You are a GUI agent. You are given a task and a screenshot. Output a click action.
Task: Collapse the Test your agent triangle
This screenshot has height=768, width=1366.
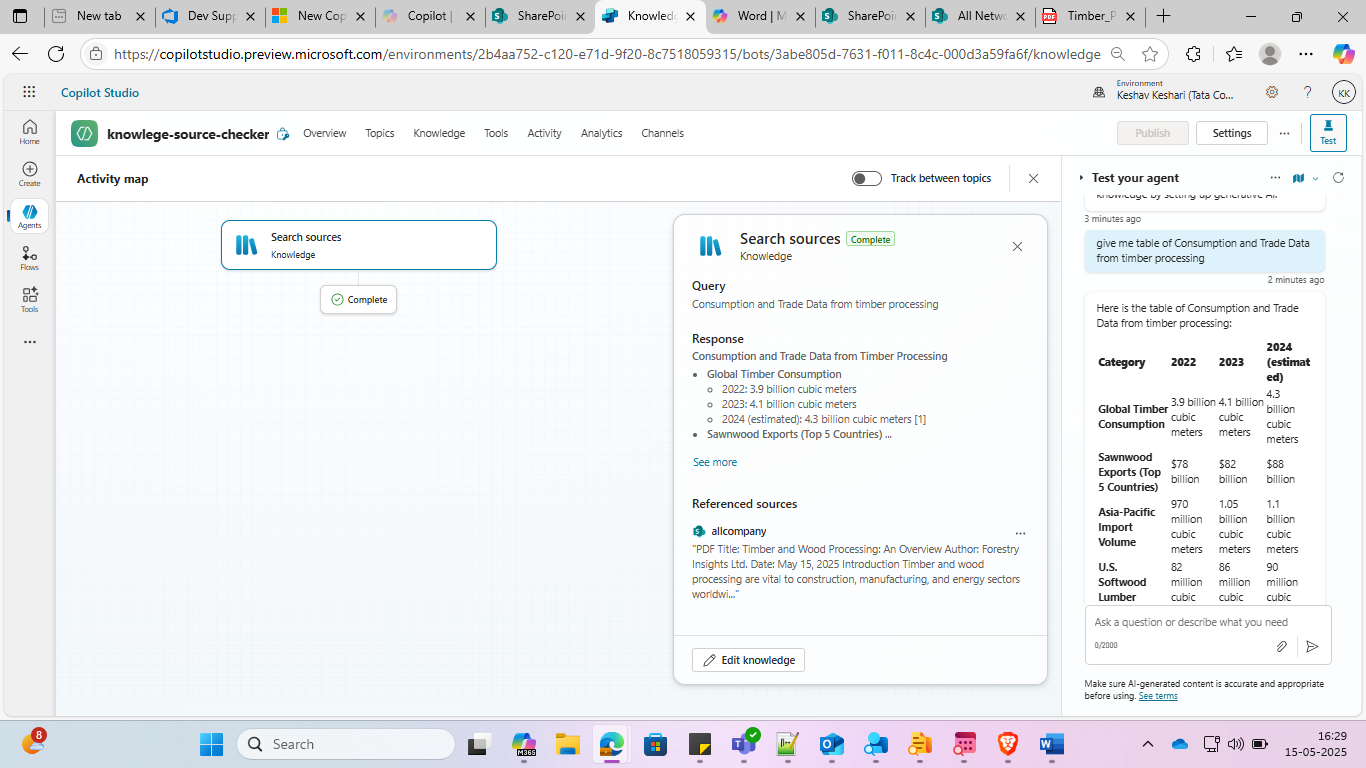(1081, 178)
